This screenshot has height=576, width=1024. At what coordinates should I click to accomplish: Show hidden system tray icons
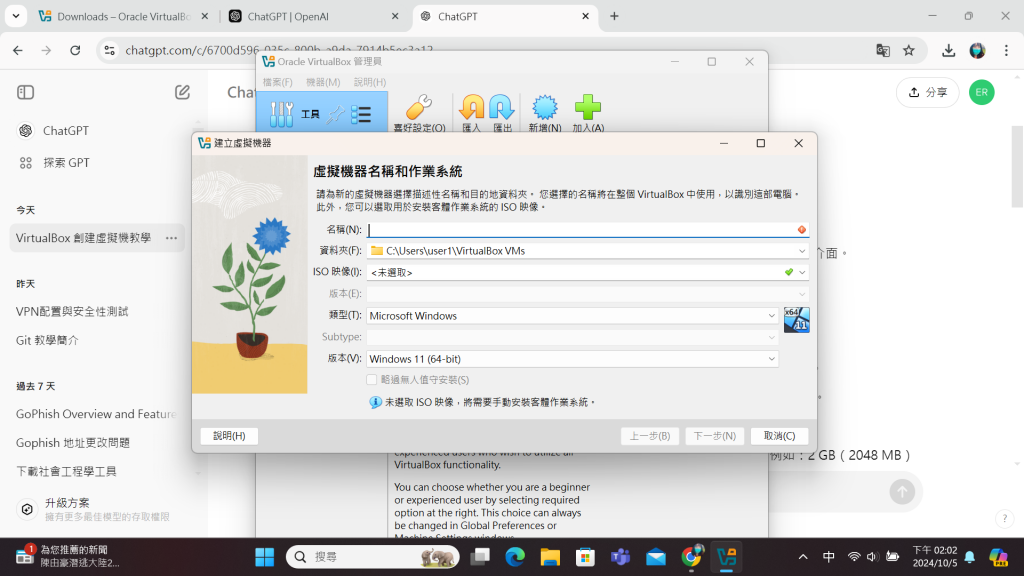click(x=803, y=557)
